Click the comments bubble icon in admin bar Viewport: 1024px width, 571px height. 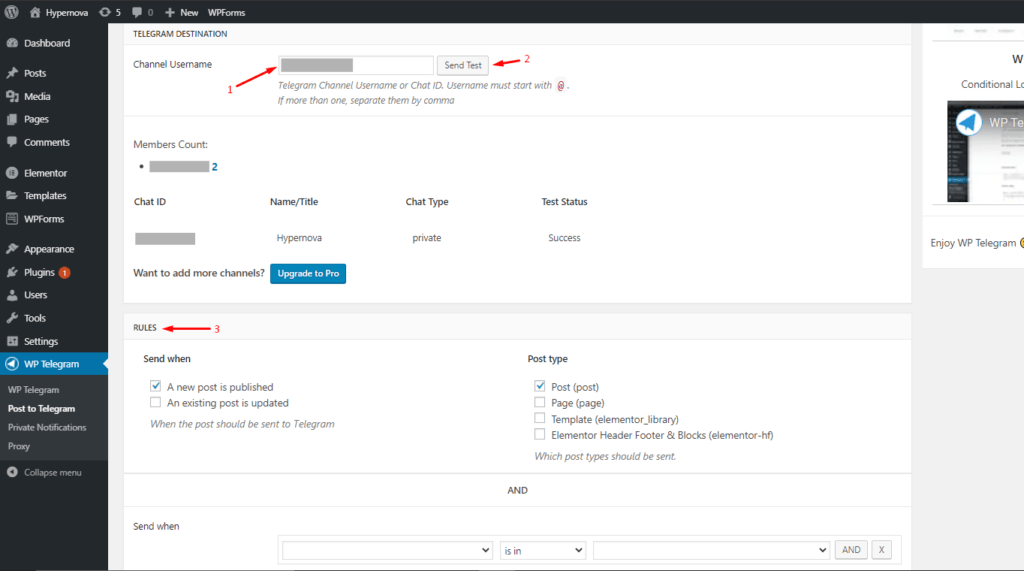click(136, 12)
